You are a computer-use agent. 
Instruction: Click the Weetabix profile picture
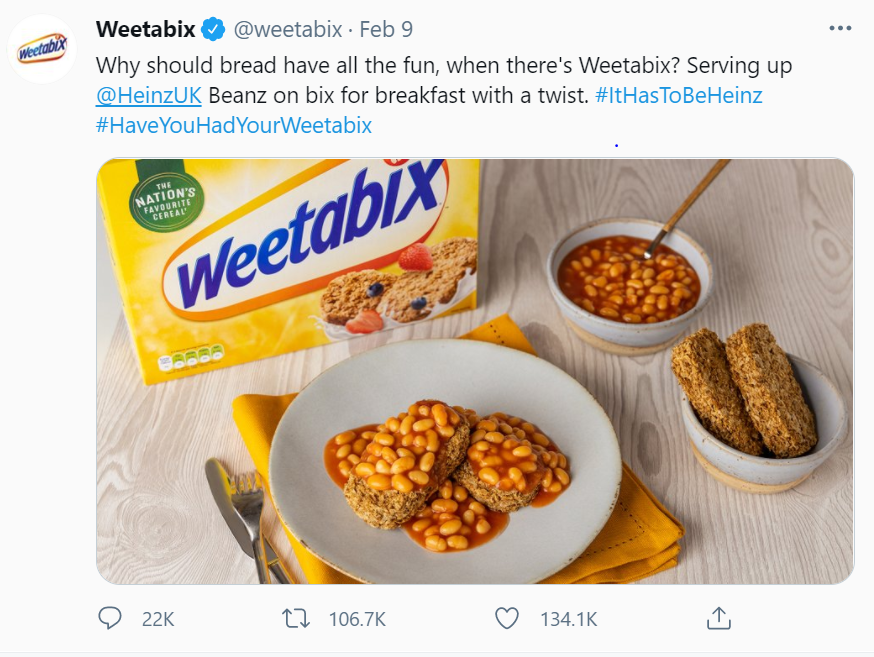click(44, 44)
